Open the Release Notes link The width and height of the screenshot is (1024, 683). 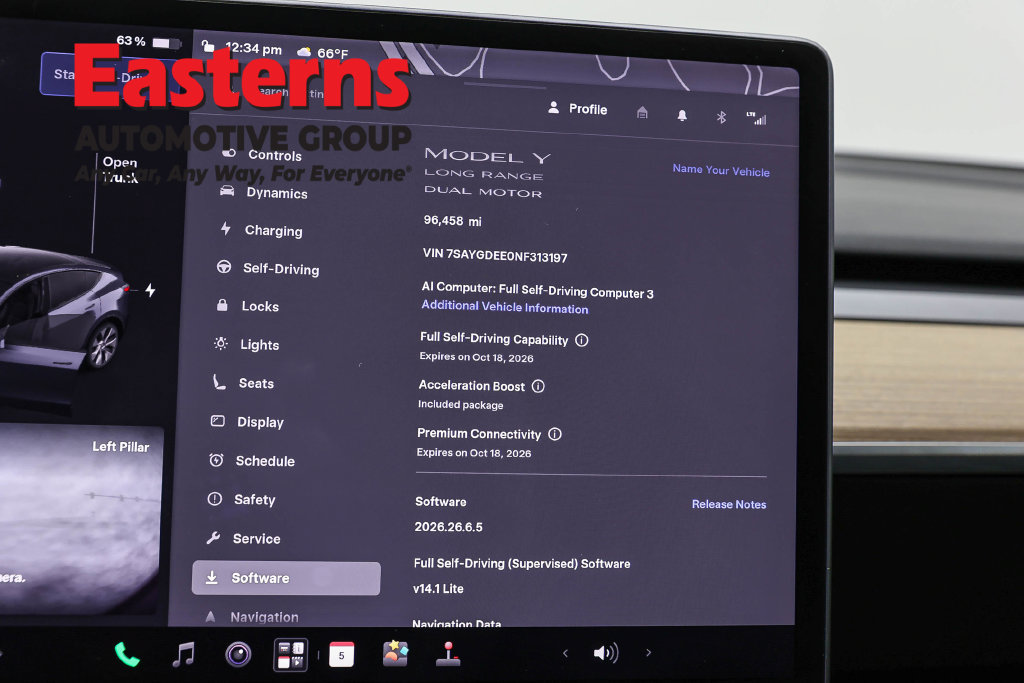(729, 504)
